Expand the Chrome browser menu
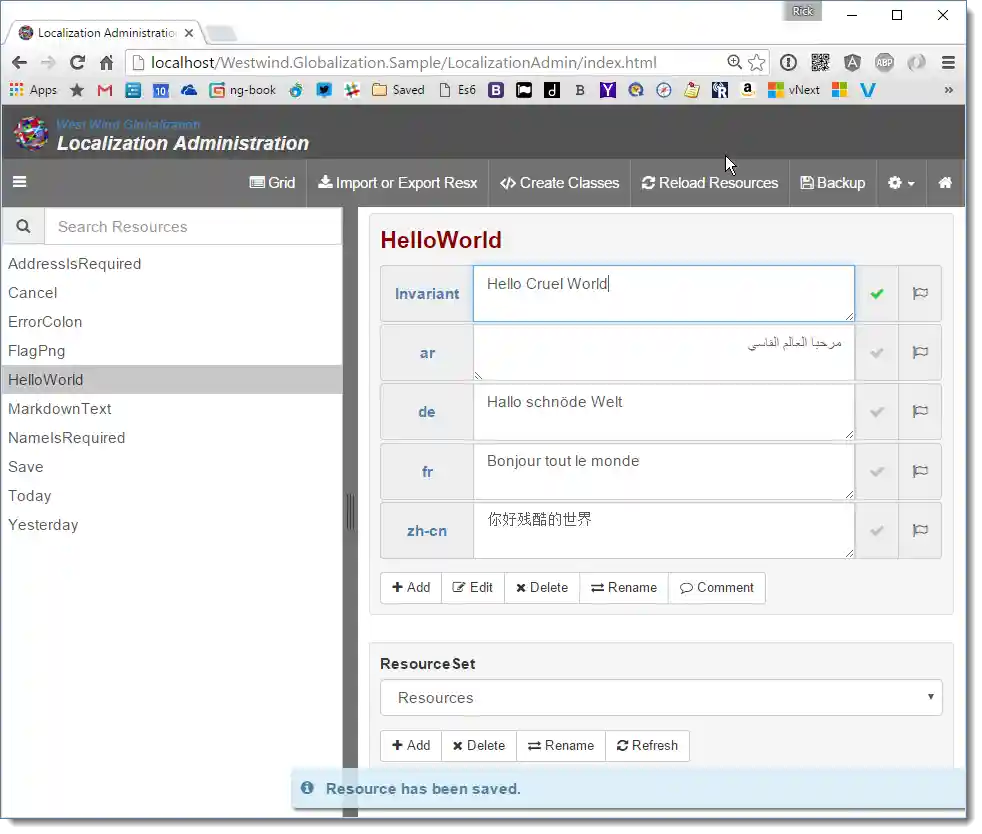 pyautogui.click(x=946, y=61)
